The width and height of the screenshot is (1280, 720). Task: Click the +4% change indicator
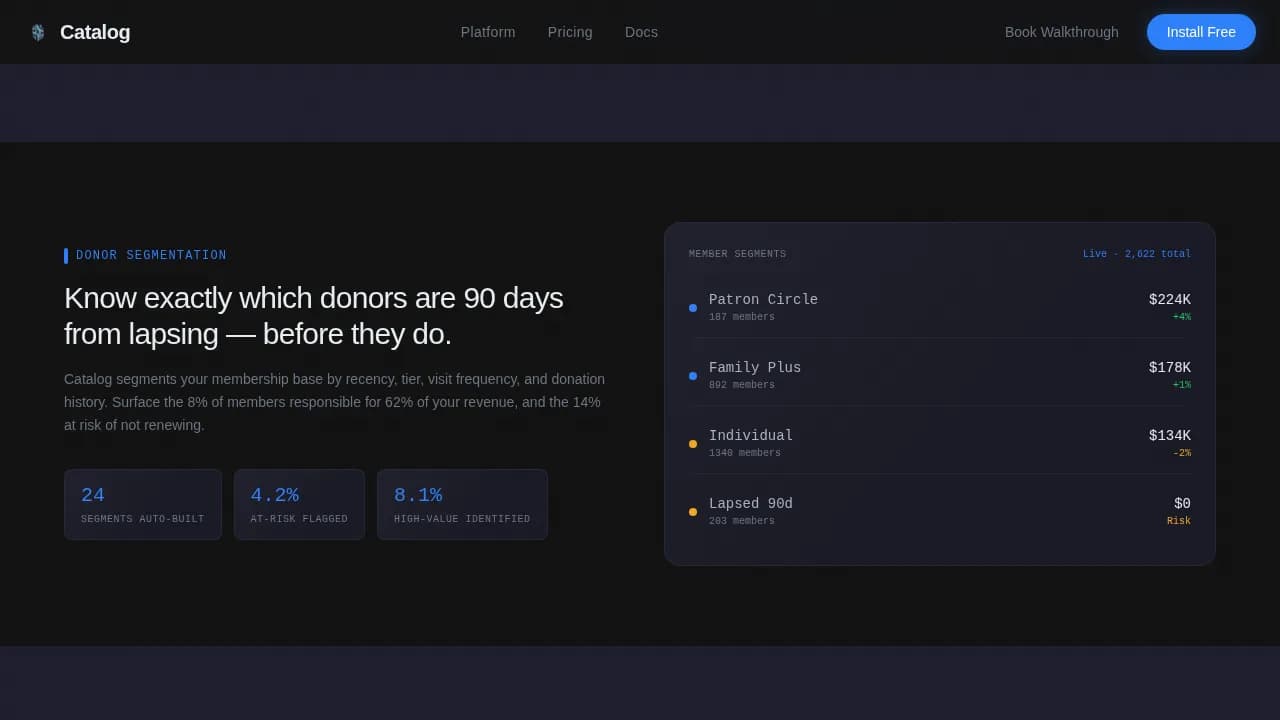(x=1182, y=317)
